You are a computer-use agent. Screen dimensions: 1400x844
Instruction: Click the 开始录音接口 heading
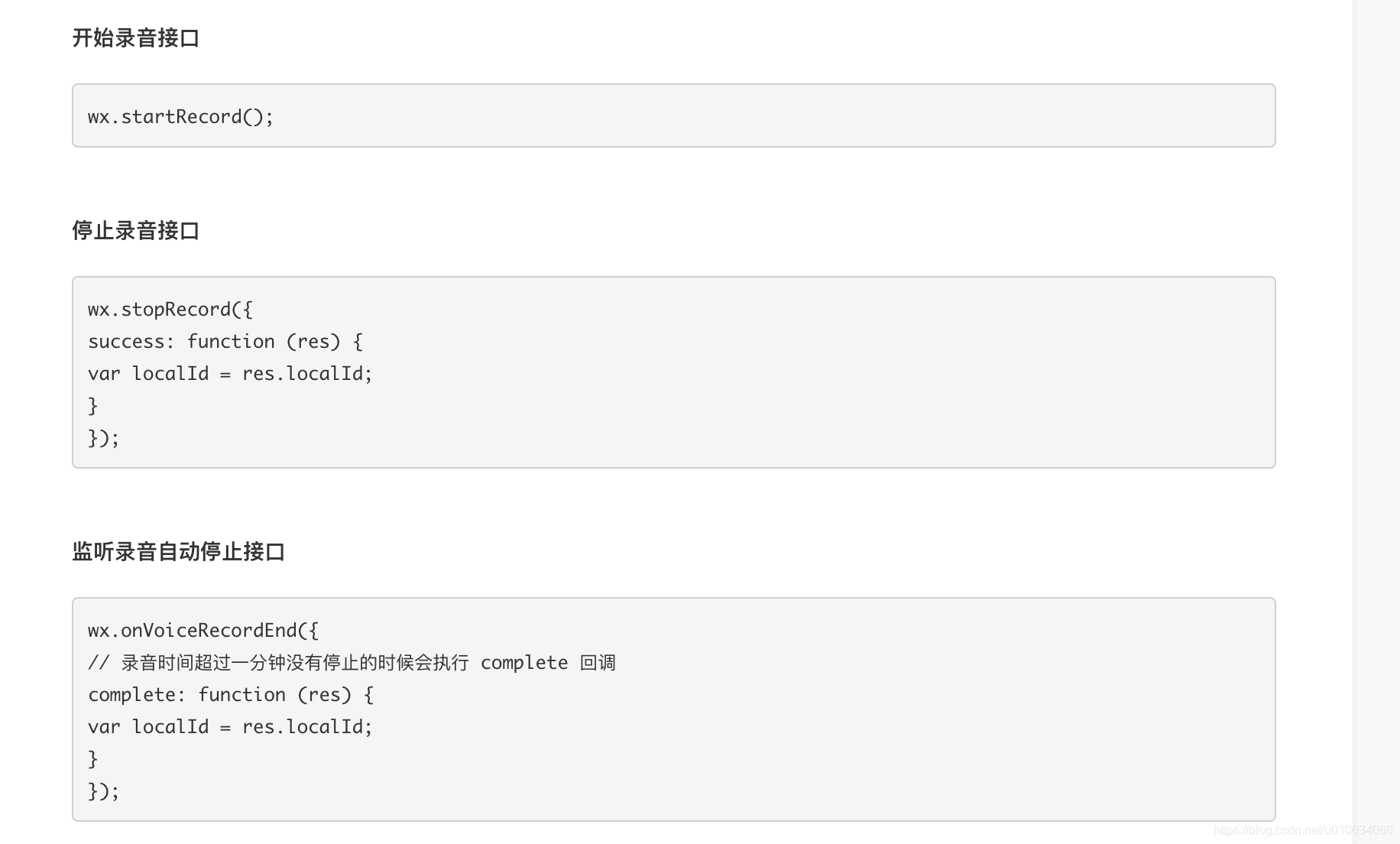pyautogui.click(x=136, y=38)
